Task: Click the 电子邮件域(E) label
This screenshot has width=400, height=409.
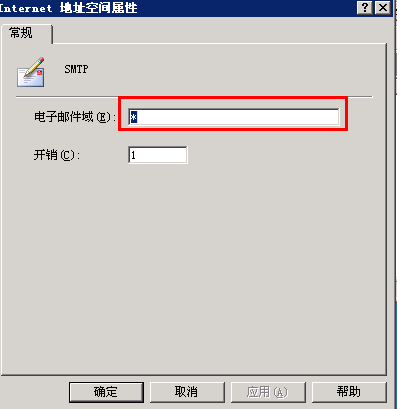Action: (x=75, y=117)
